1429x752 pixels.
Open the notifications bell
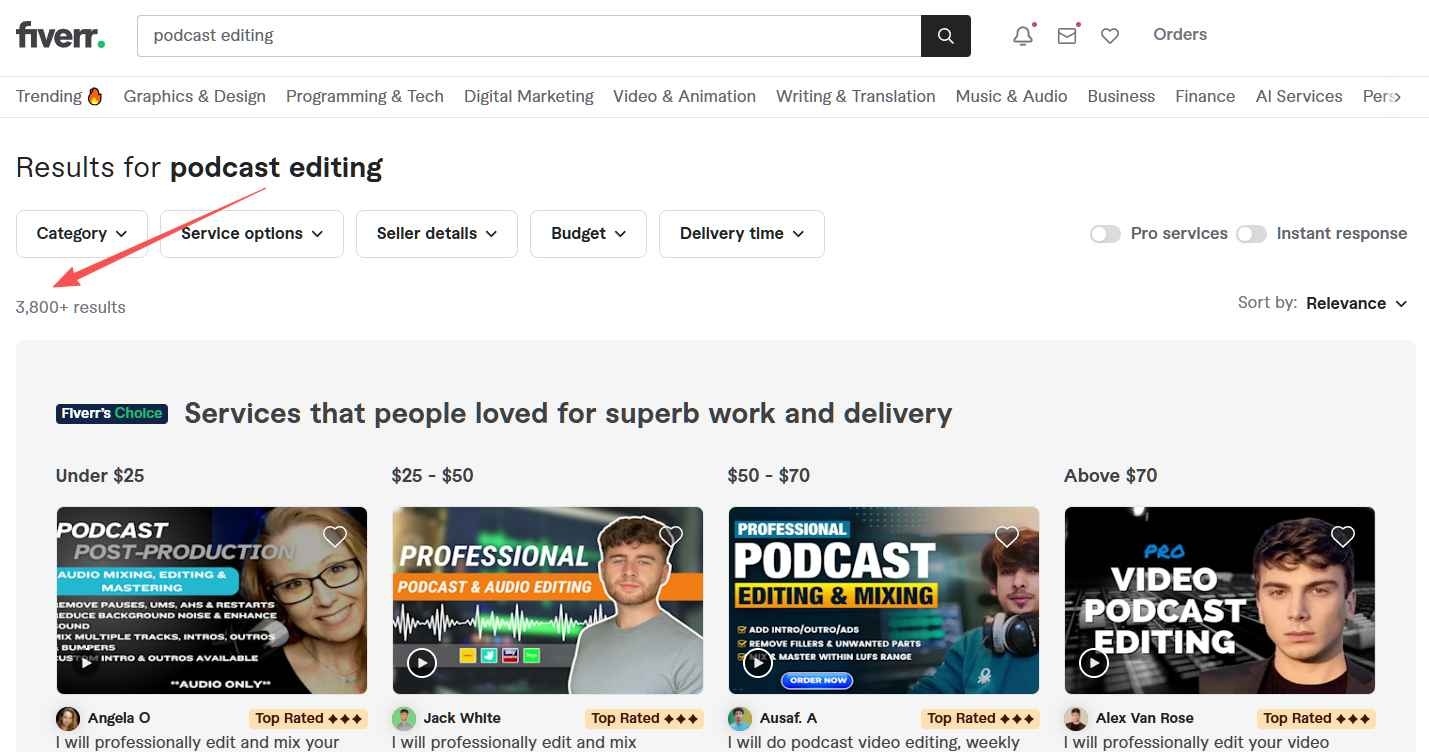click(x=1023, y=36)
